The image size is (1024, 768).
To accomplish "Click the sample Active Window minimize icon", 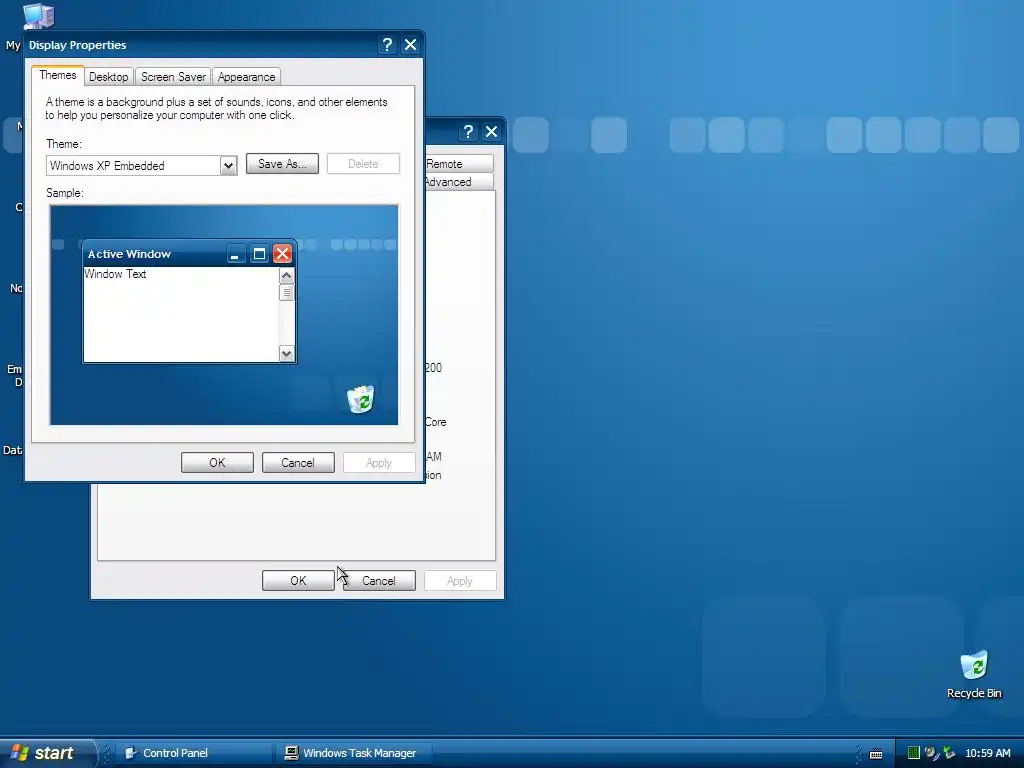I will pos(235,253).
